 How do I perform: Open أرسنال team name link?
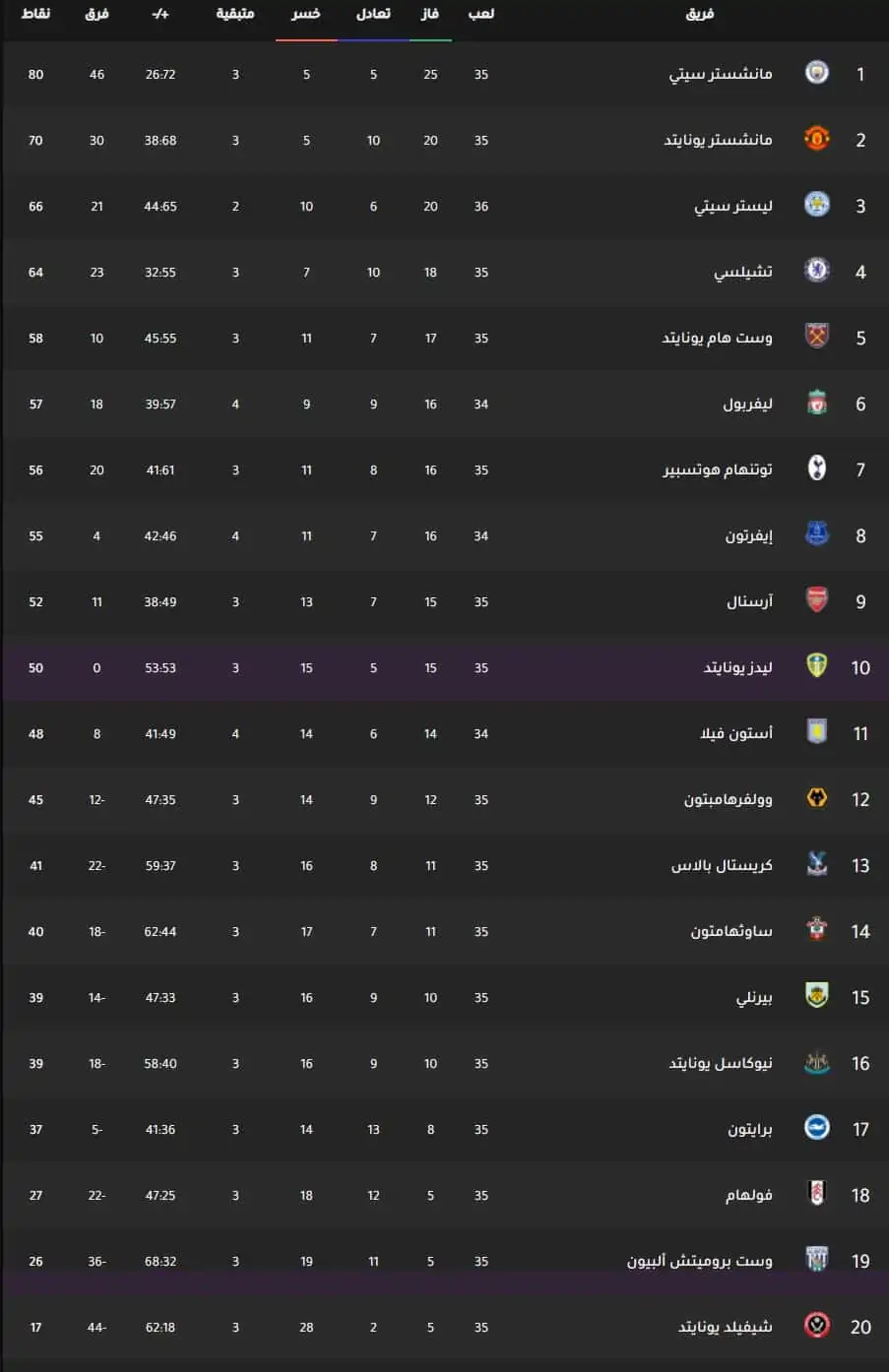749,601
